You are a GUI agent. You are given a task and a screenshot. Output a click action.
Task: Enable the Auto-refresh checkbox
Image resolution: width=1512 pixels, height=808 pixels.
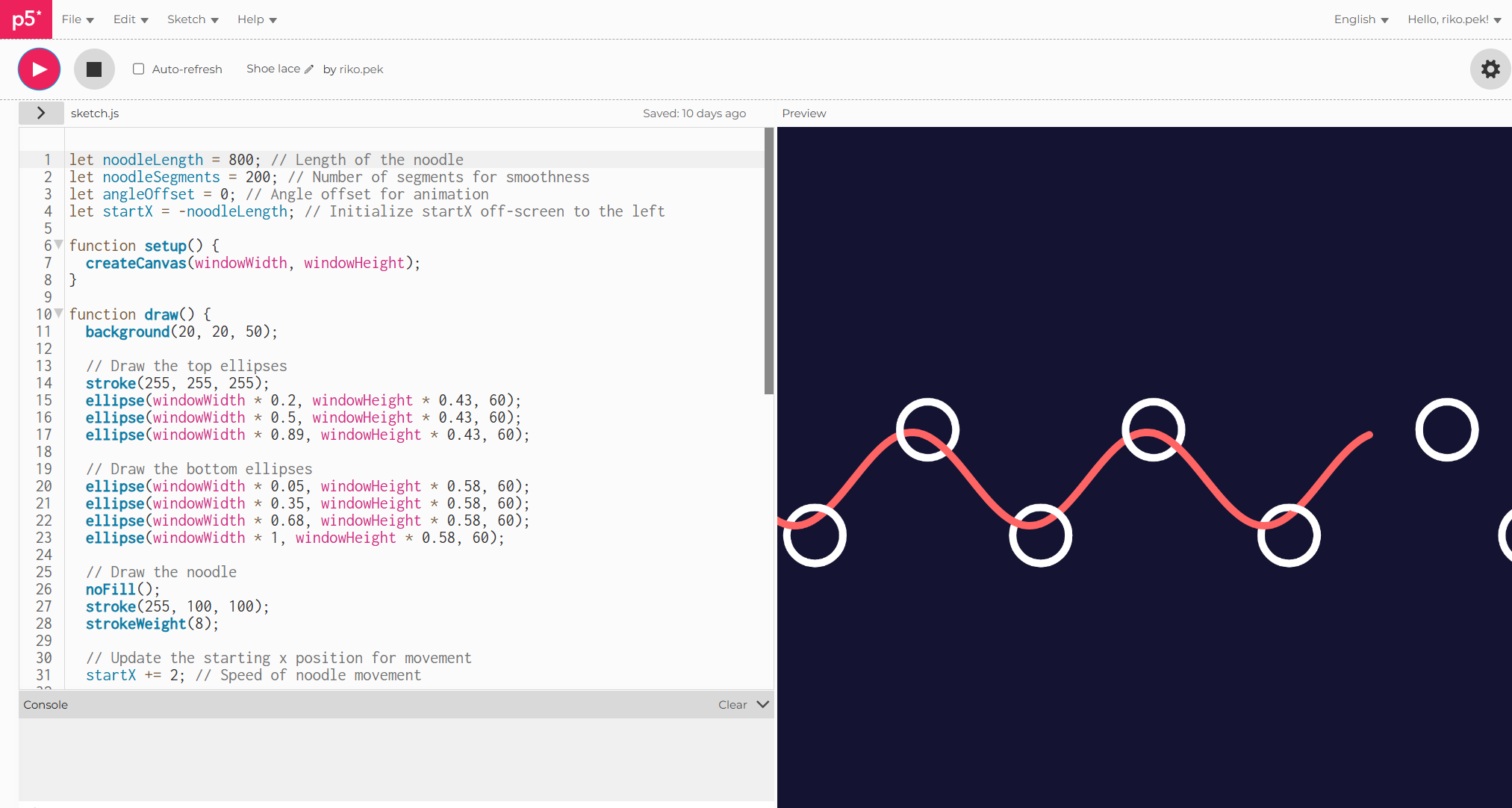(x=138, y=69)
